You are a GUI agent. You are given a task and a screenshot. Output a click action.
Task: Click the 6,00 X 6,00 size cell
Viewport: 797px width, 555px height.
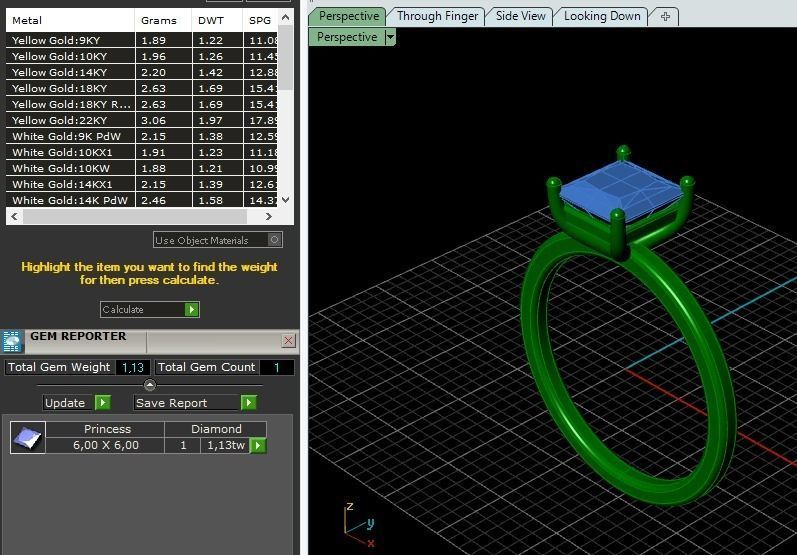pyautogui.click(x=105, y=445)
